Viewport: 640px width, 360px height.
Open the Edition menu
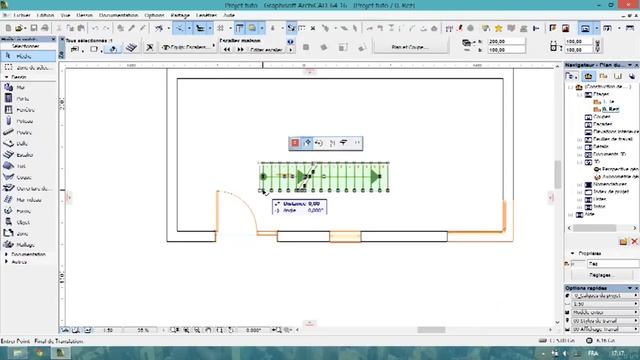[45, 15]
